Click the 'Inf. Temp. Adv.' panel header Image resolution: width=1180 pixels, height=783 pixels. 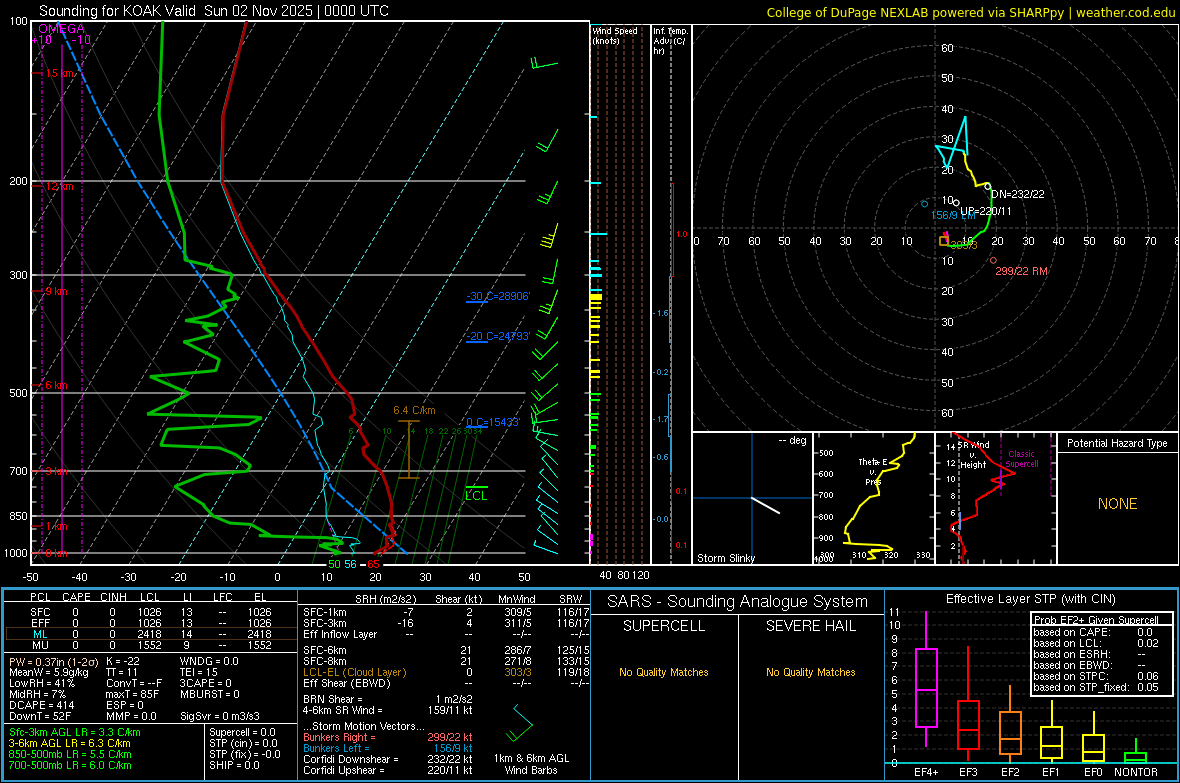coord(670,41)
